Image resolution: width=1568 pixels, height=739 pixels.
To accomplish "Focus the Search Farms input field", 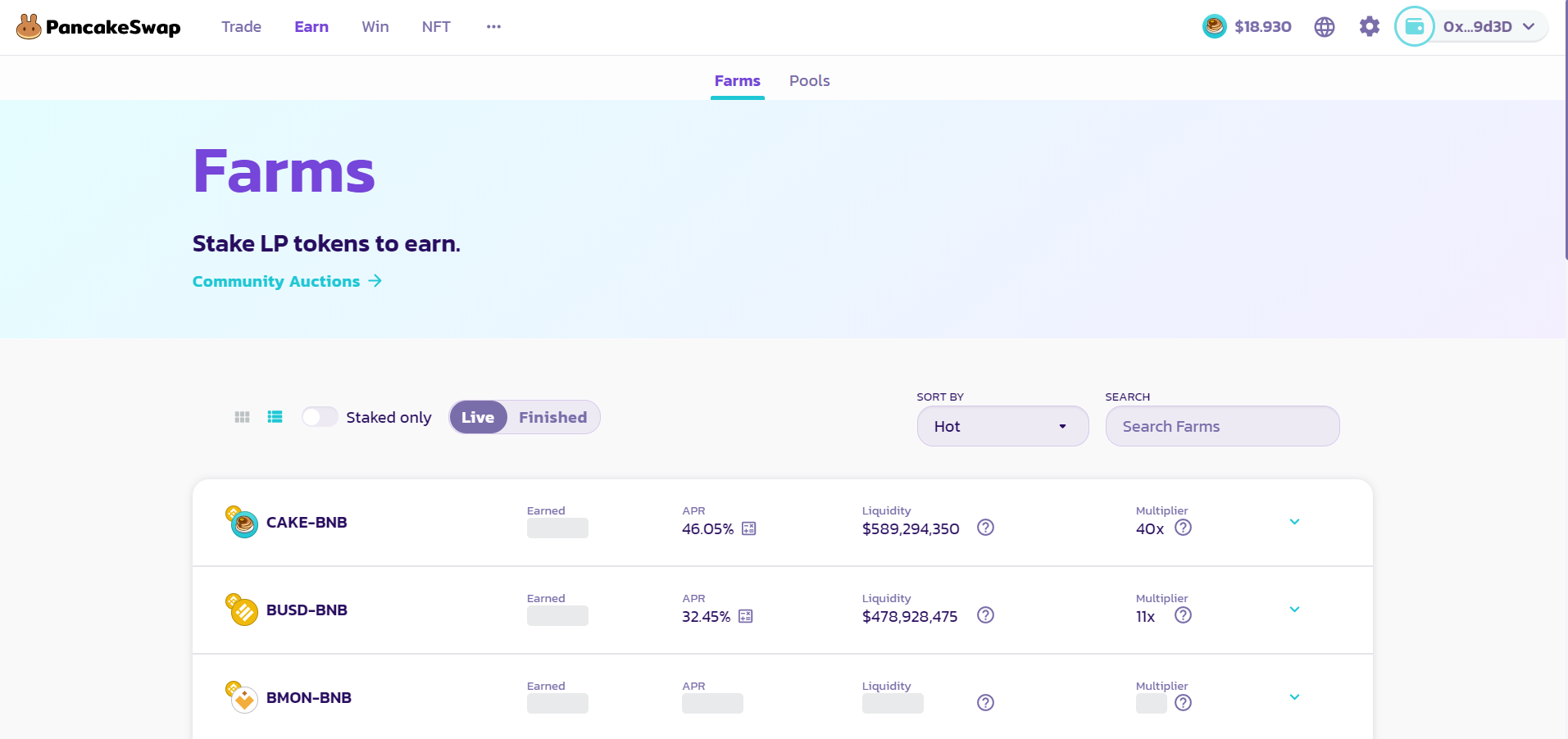I will coord(1223,426).
